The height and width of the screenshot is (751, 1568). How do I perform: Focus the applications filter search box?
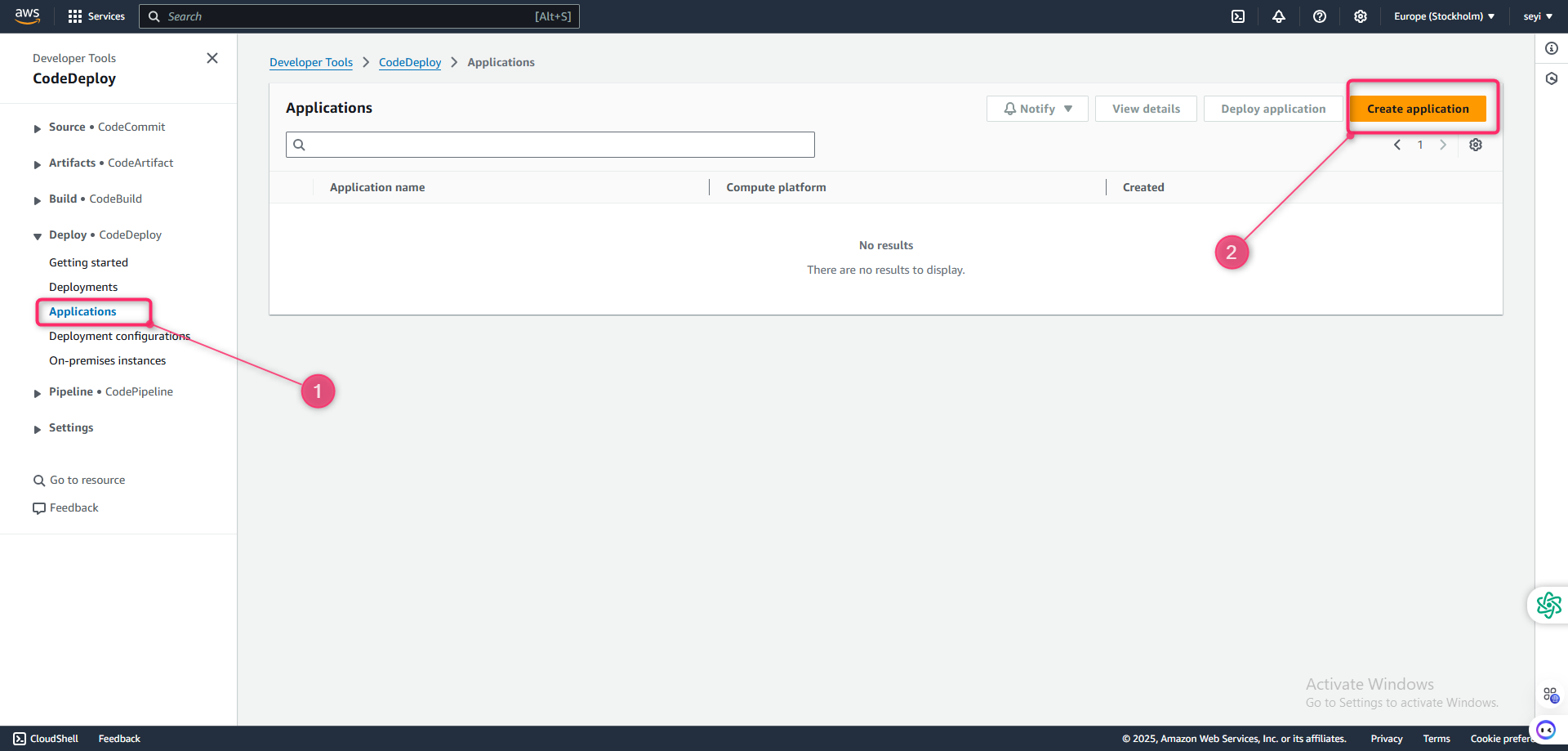point(550,145)
